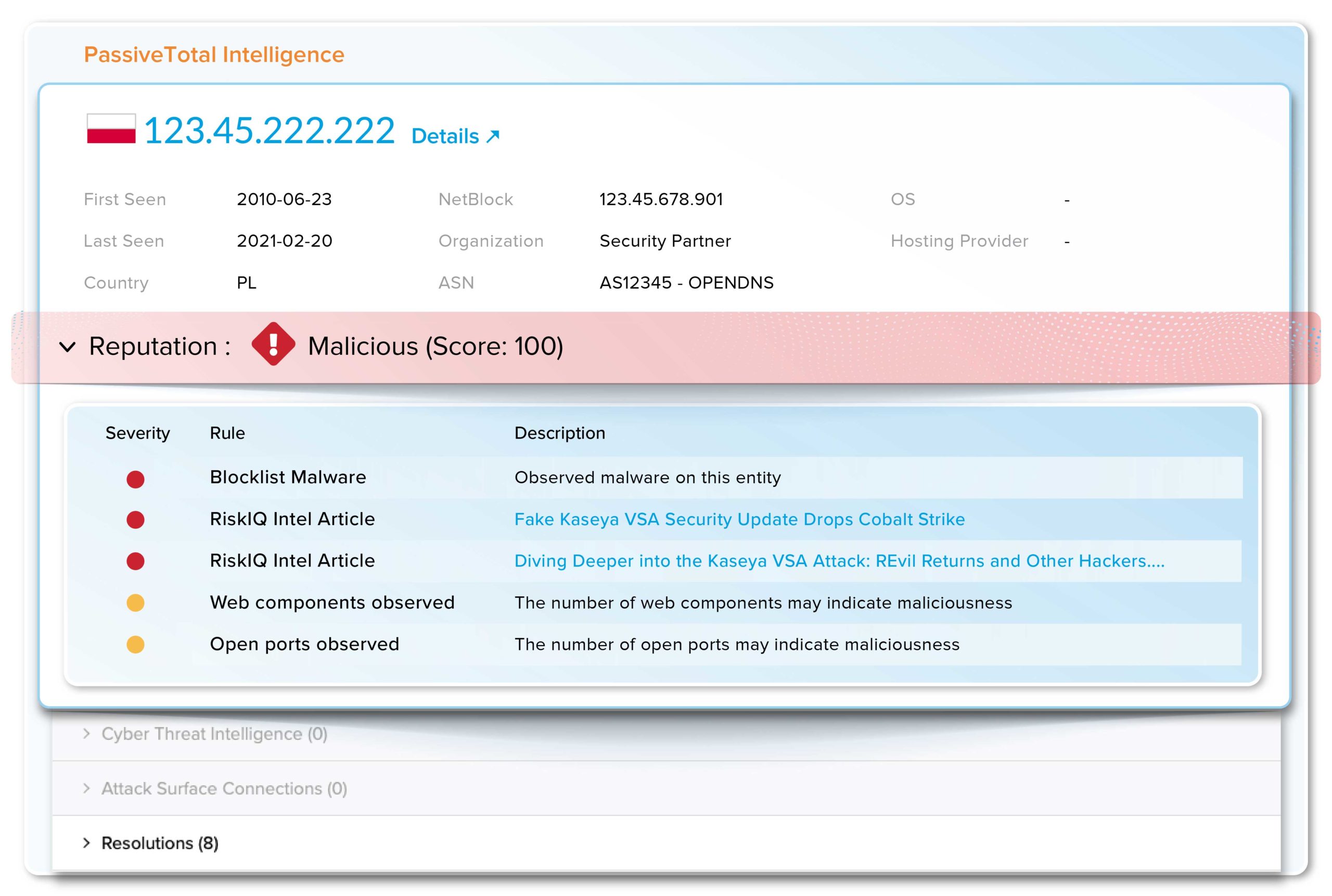Viewport: 1332px width, 896px height.
Task: Click the IP address 123.45.222.222
Action: pyautogui.click(x=269, y=130)
